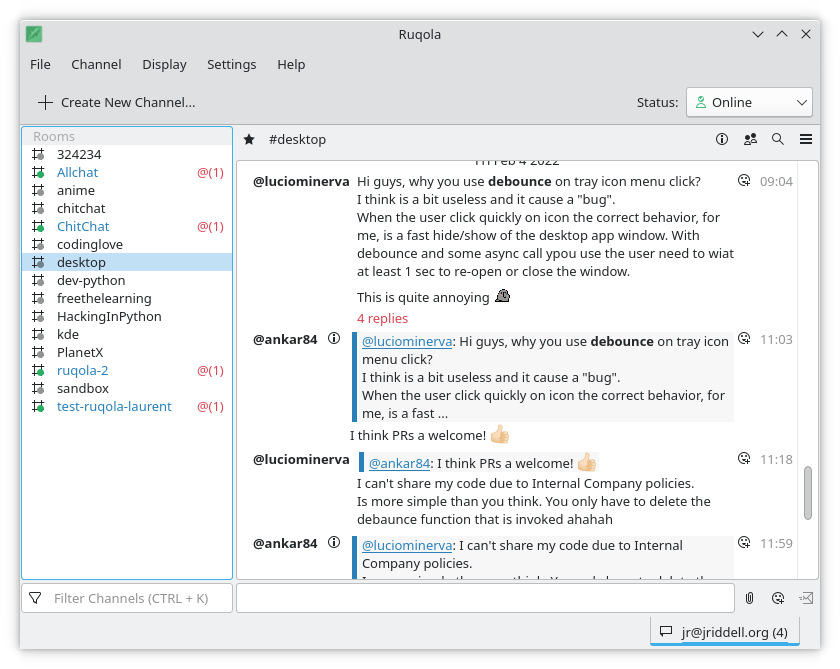840x669 pixels.
Task: Show channel members list icon
Action: (x=750, y=140)
